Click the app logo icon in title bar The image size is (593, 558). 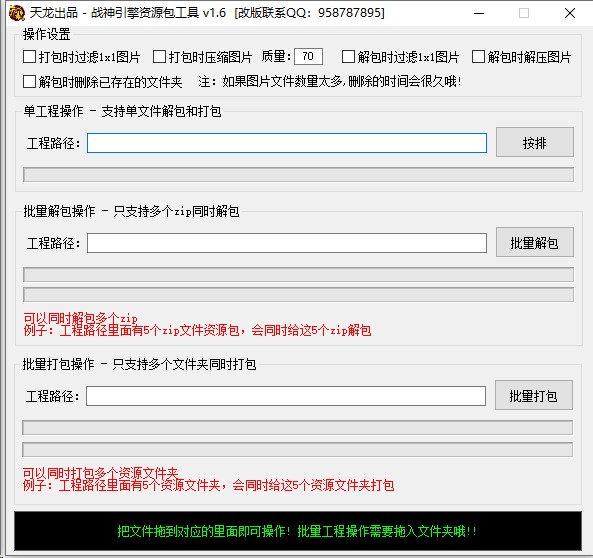coord(17,13)
